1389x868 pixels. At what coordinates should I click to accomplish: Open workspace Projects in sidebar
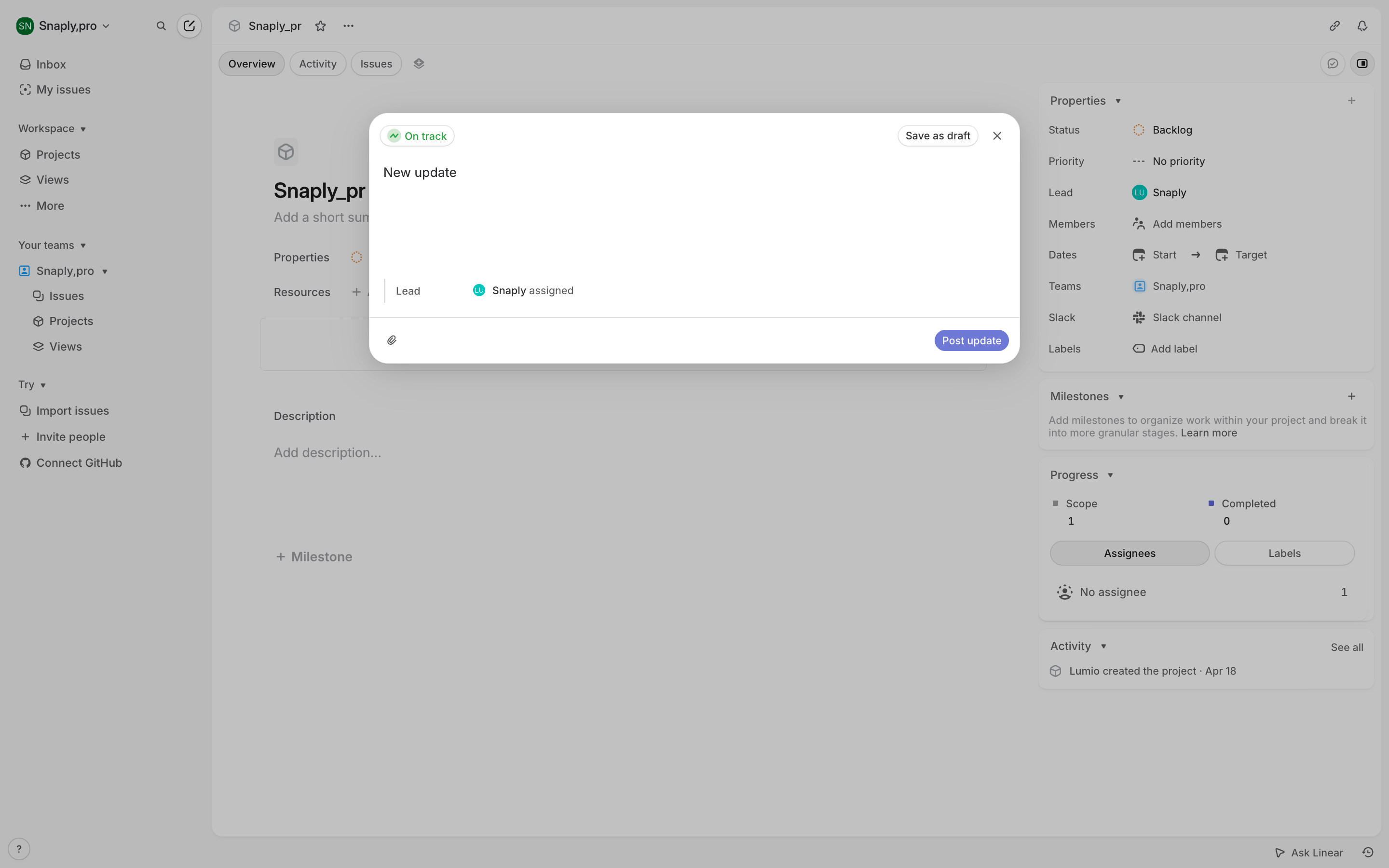point(50,155)
